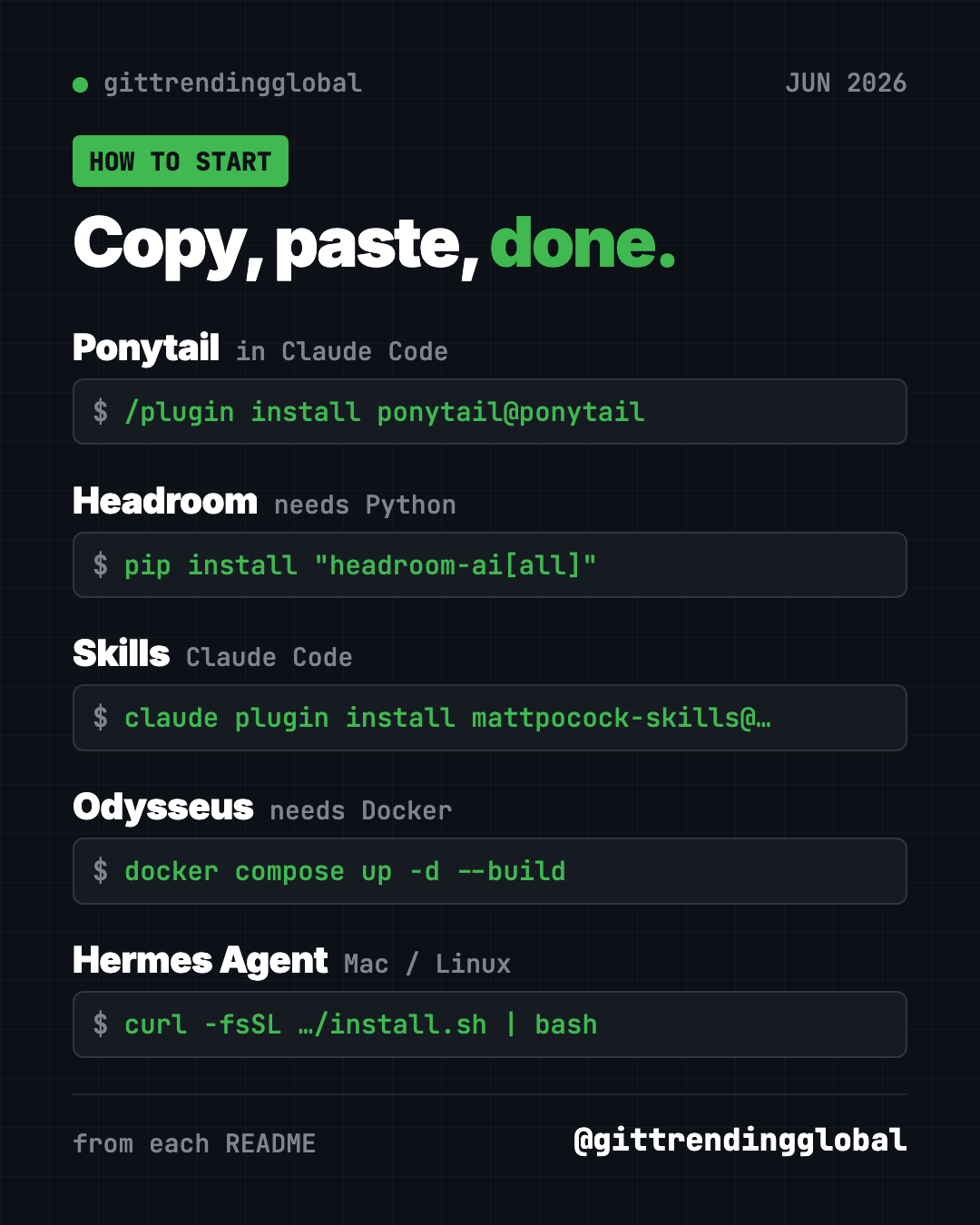Click the Headroom heading
Viewport: 980px width, 1225px height.
point(165,501)
